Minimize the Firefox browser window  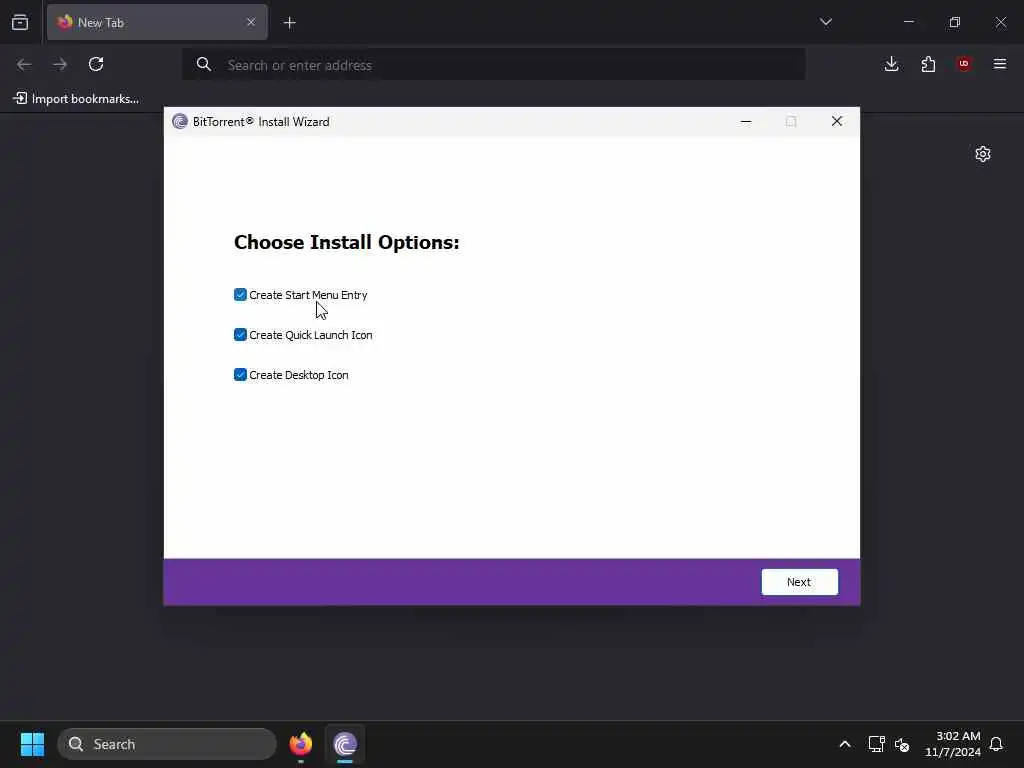(x=909, y=22)
